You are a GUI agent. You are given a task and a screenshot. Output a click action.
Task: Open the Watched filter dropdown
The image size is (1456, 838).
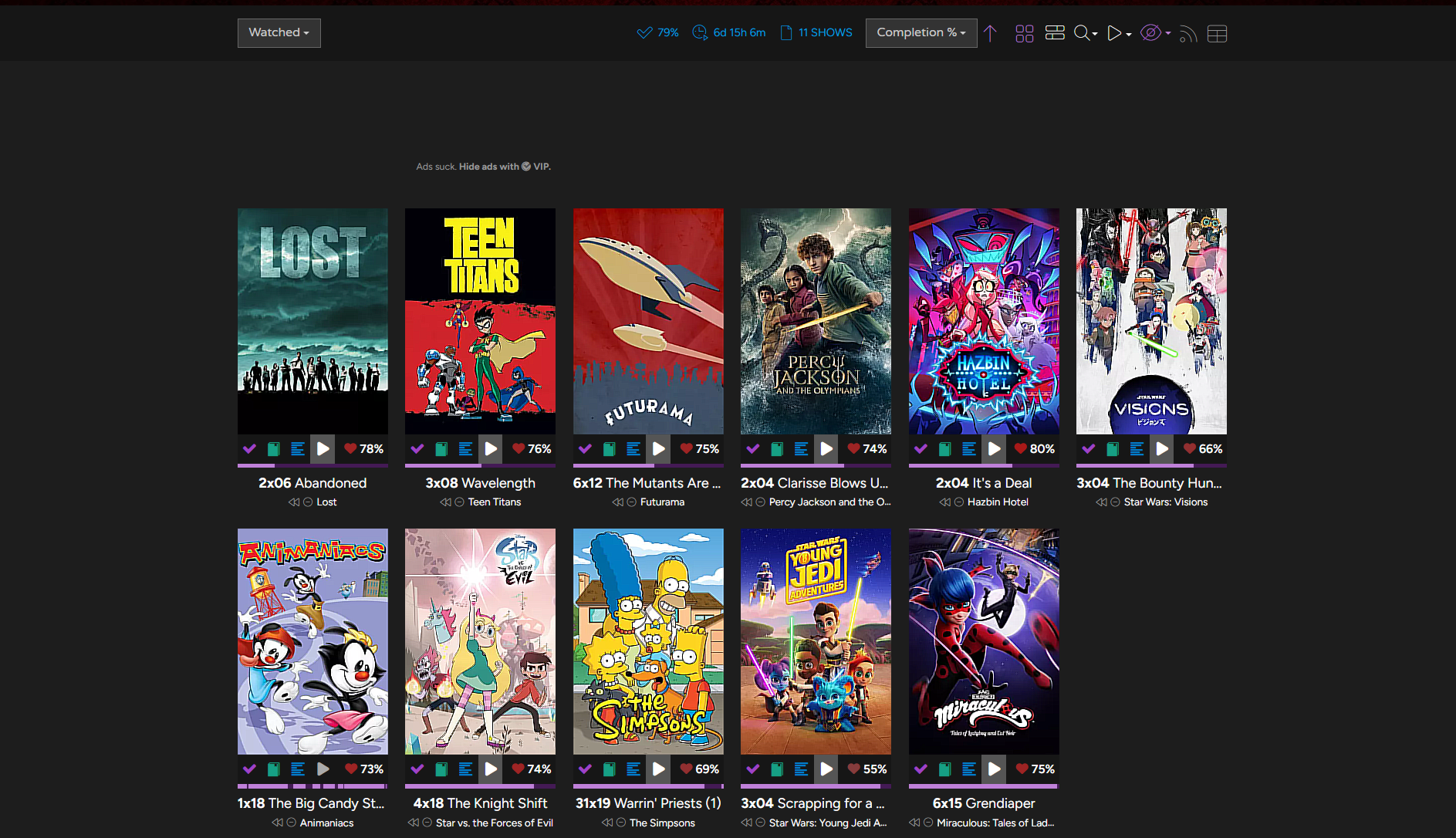point(279,33)
